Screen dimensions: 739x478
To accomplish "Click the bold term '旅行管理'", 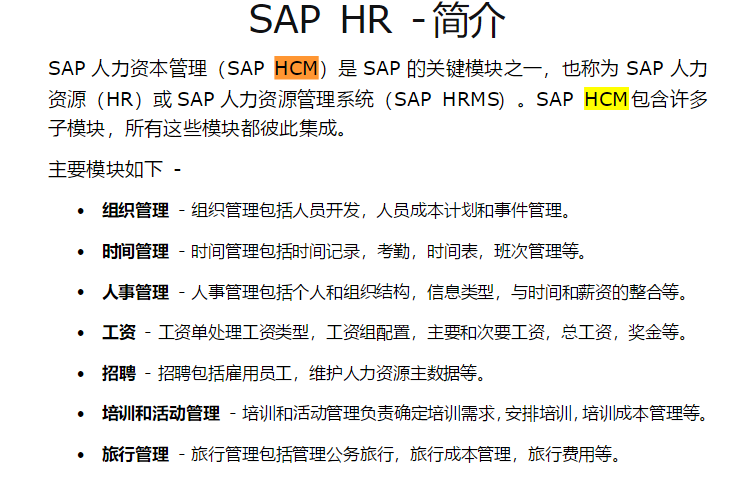I will click(135, 454).
